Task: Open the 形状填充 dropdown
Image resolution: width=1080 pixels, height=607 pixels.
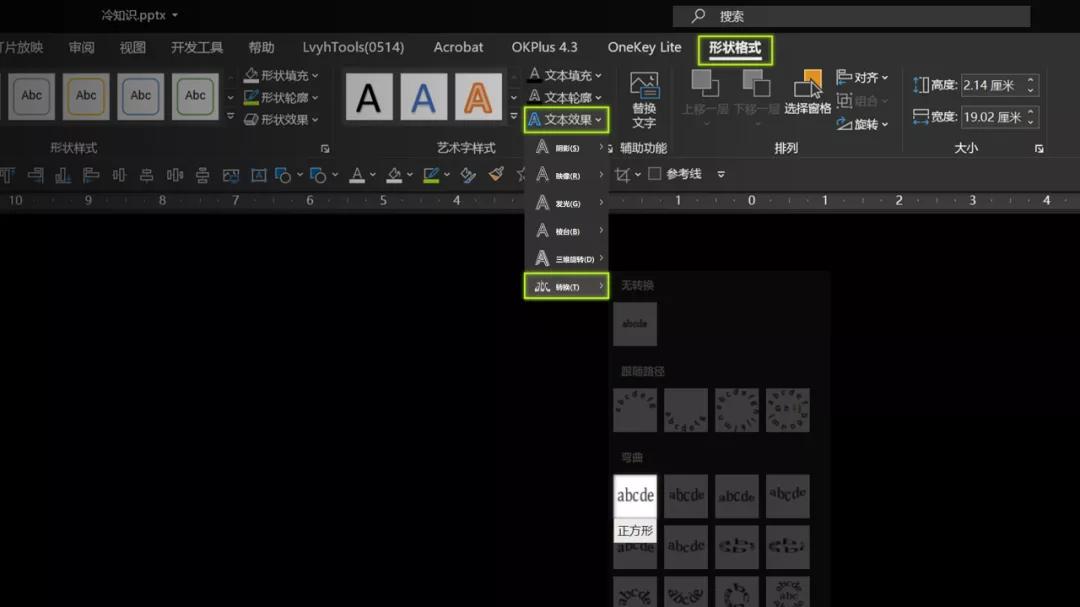Action: (282, 75)
